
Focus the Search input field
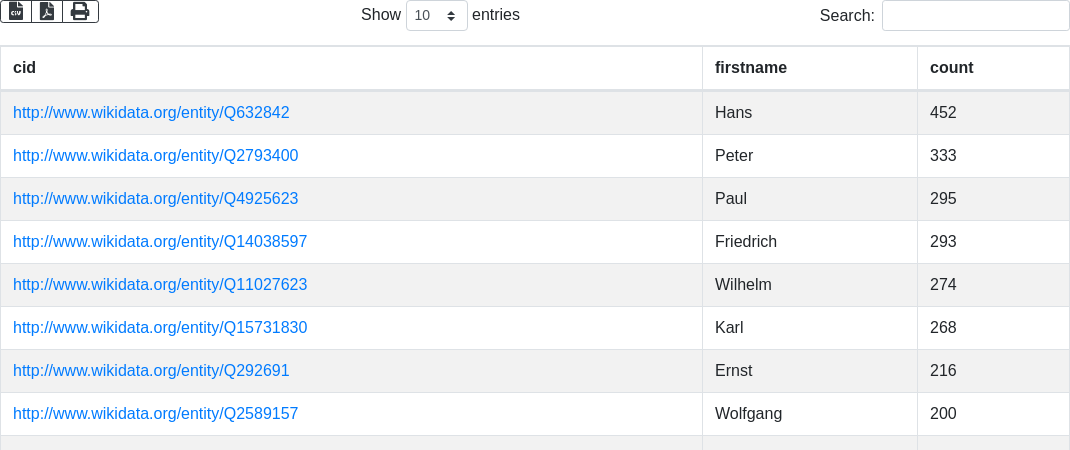click(975, 16)
